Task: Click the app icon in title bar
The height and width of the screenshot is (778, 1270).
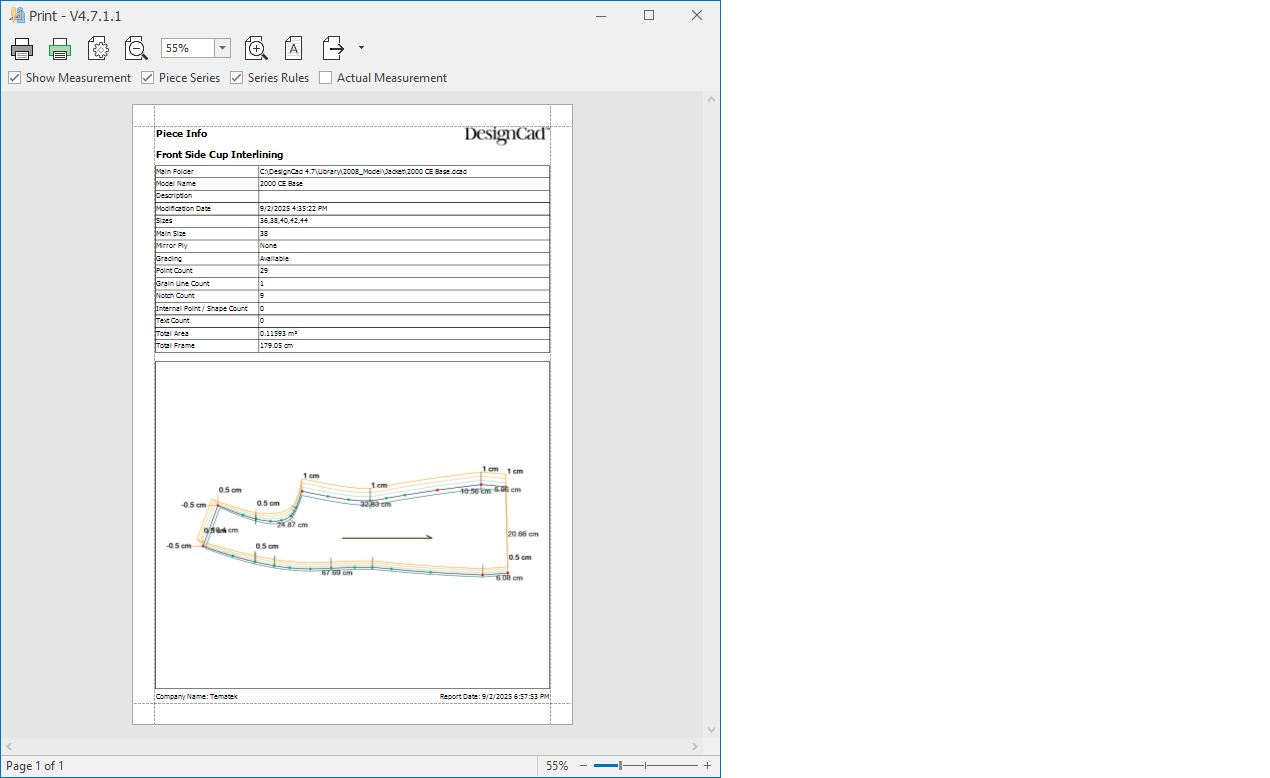Action: [x=16, y=15]
